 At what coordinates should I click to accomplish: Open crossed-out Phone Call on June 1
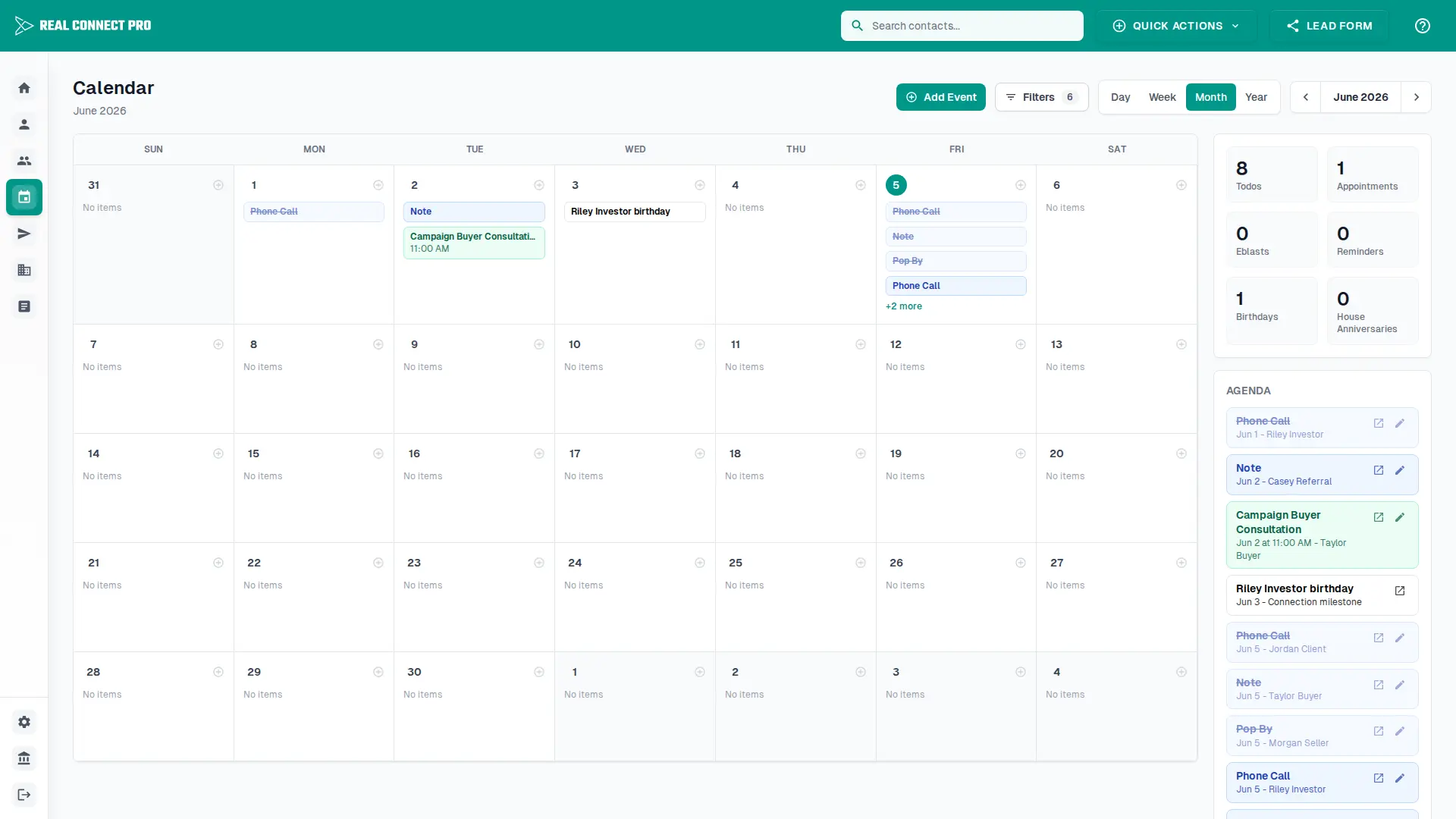[313, 212]
